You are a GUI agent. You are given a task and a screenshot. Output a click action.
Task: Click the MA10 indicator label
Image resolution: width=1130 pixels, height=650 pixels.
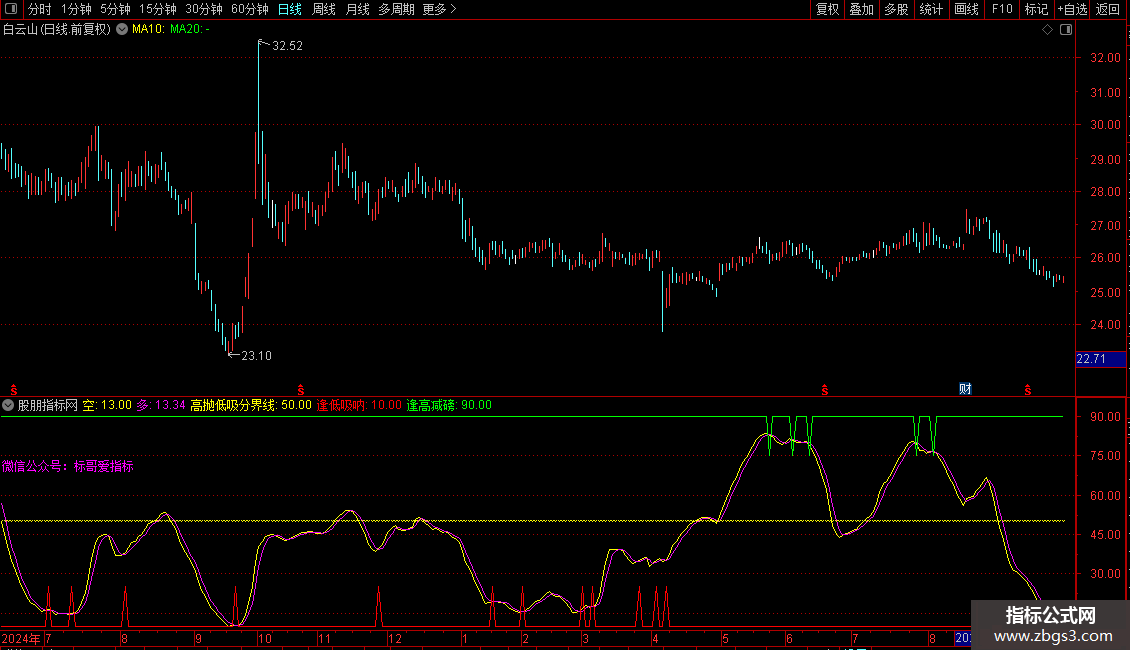coord(148,29)
